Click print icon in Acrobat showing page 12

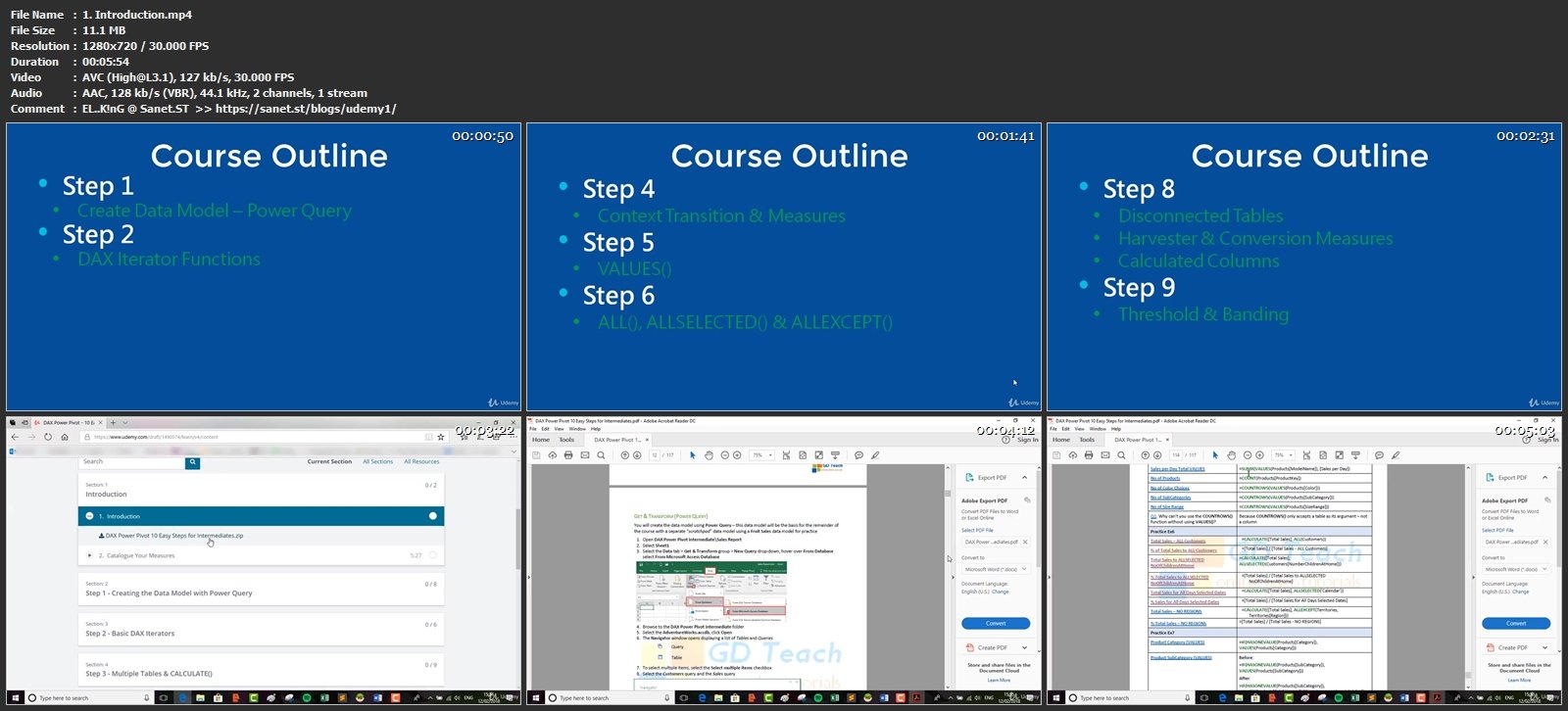point(568,455)
